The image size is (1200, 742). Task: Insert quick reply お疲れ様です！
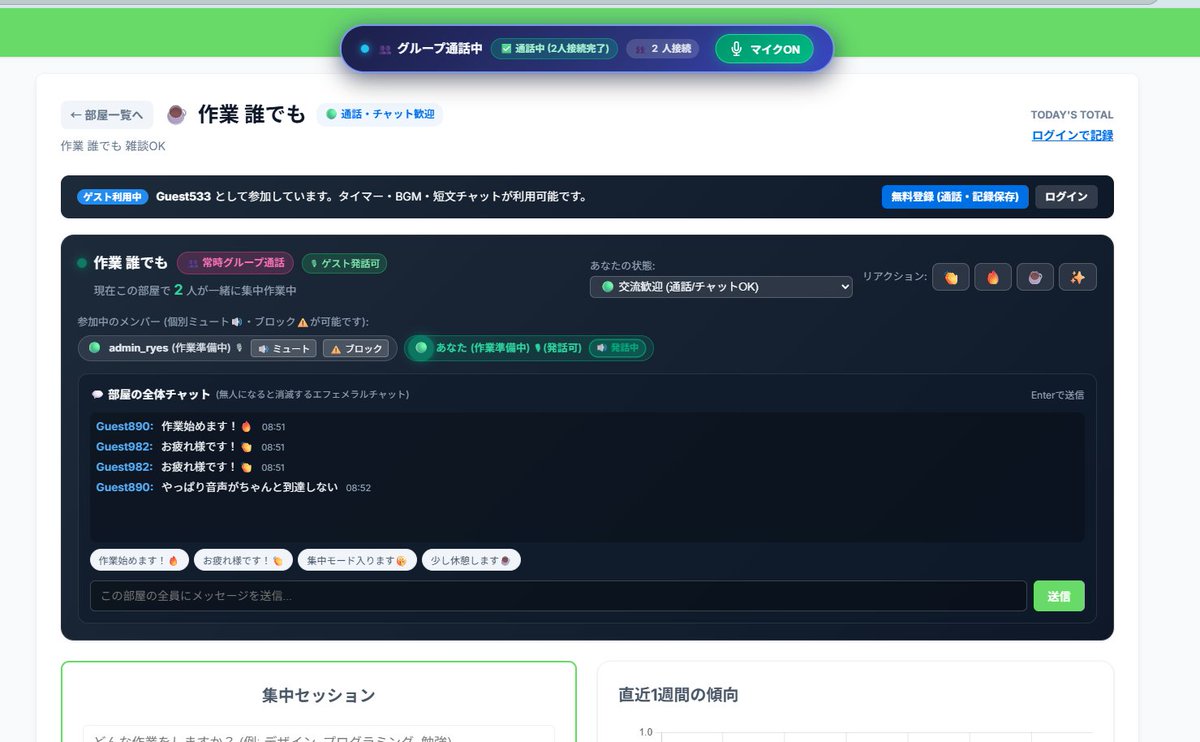pos(242,560)
